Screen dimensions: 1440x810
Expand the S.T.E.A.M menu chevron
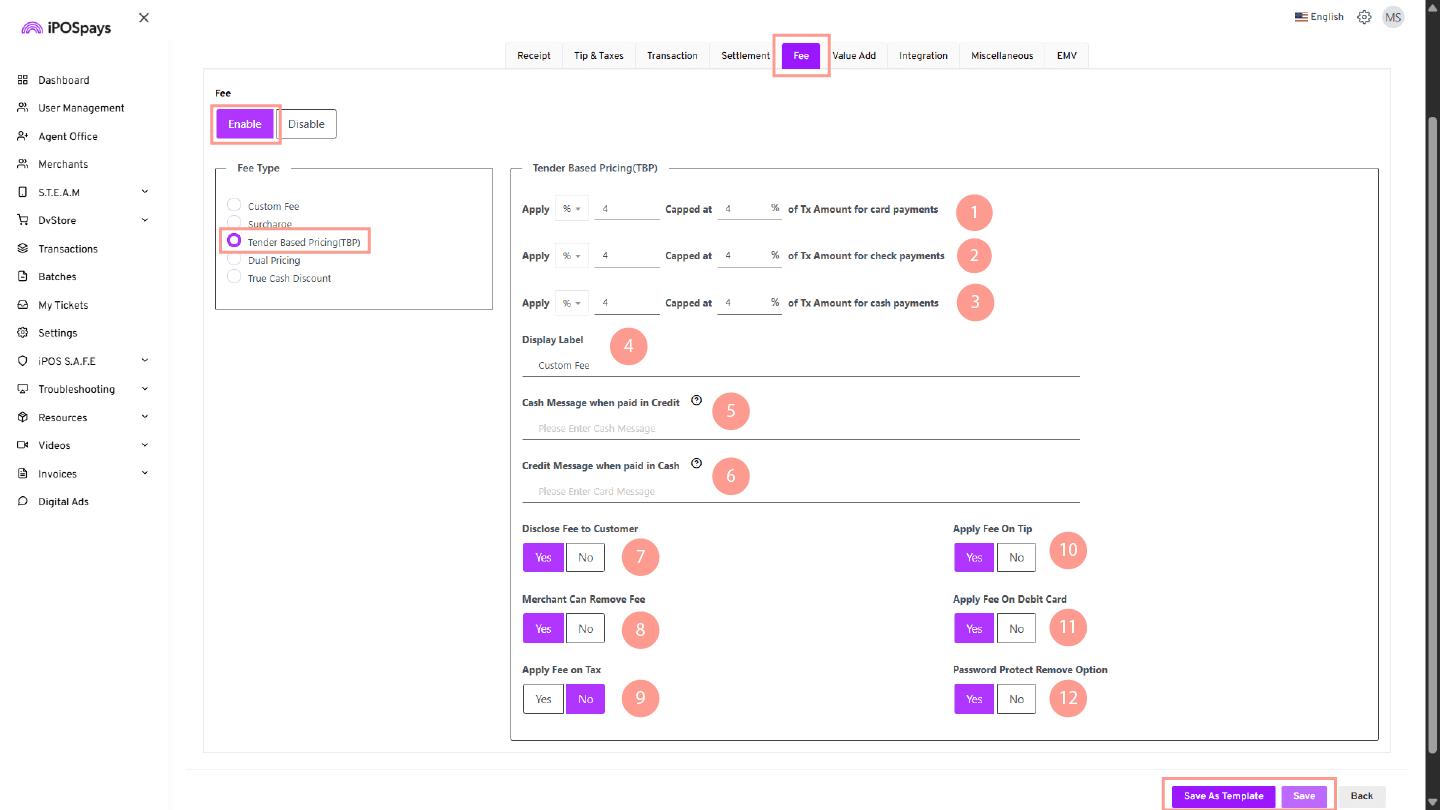(x=145, y=192)
